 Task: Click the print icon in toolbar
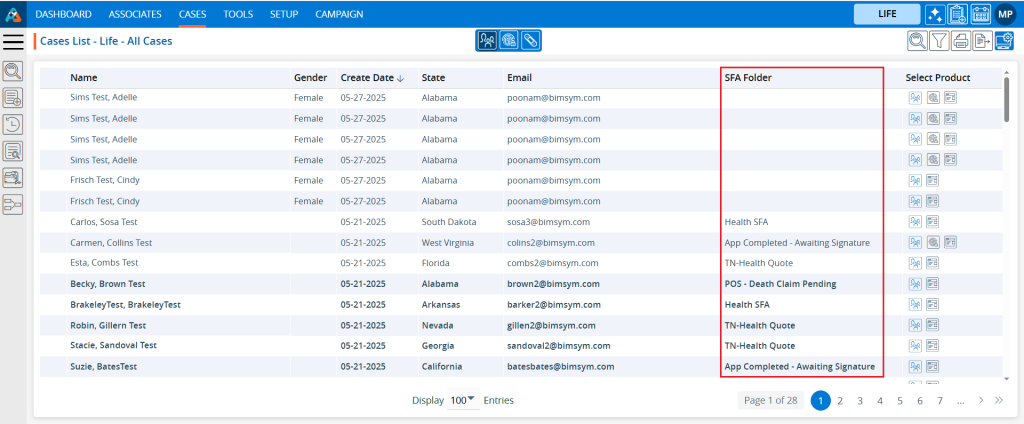[961, 41]
